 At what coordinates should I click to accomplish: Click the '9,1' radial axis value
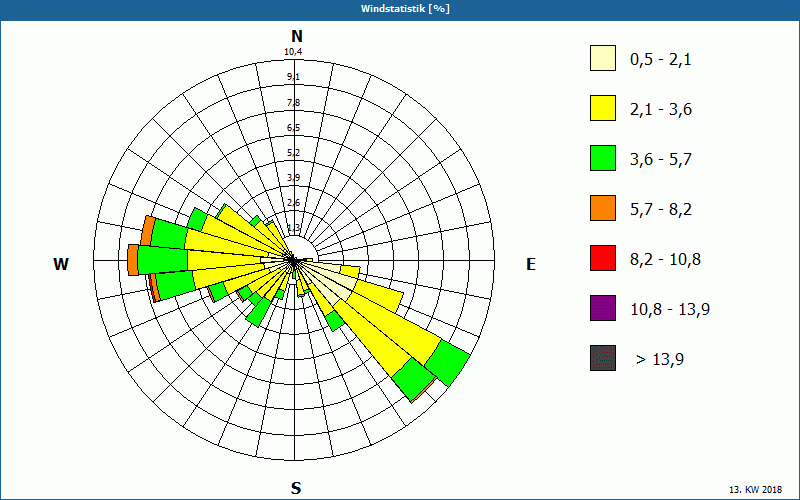[x=293, y=77]
